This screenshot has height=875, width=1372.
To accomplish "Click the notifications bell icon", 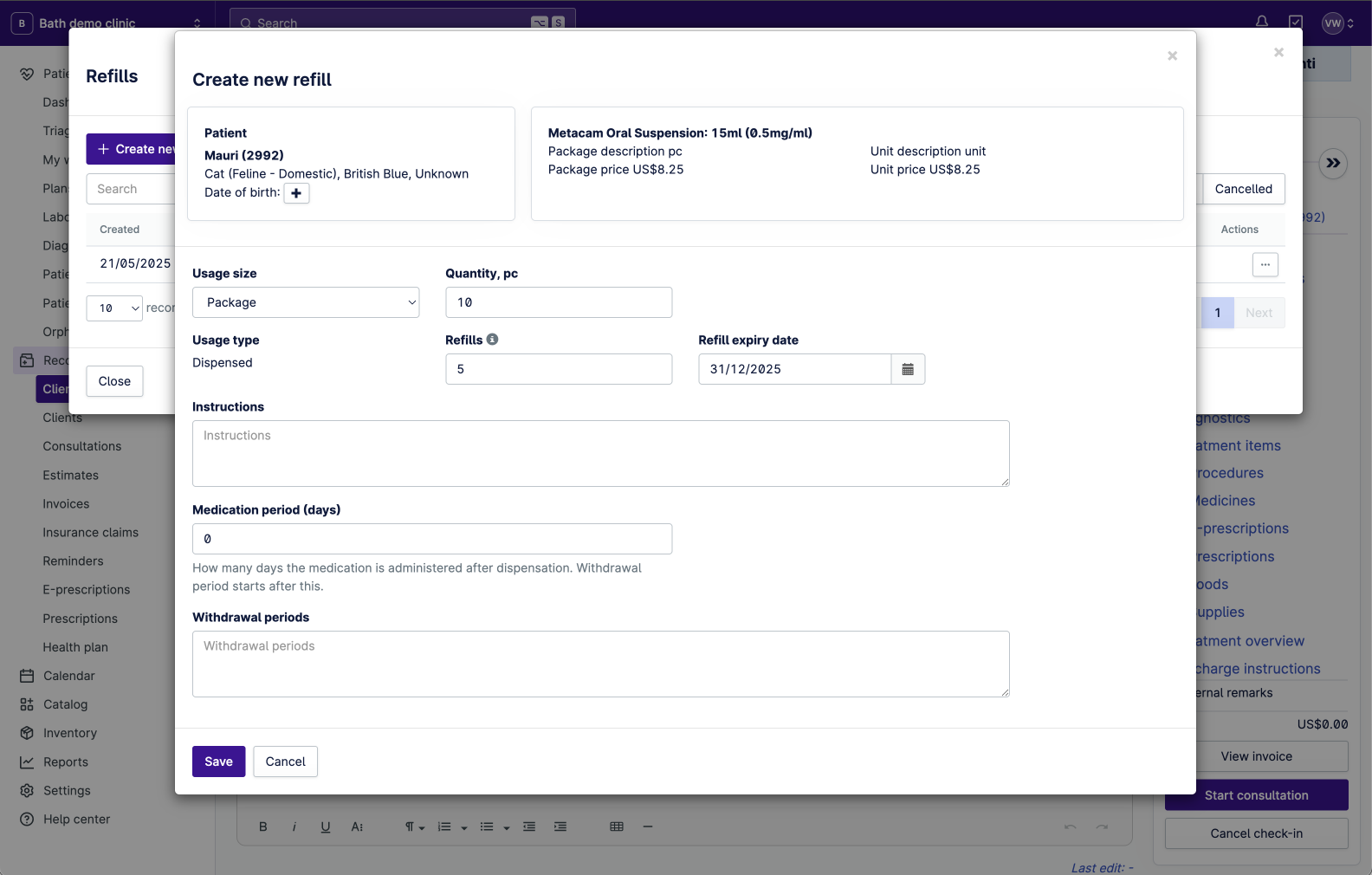I will click(x=1262, y=23).
